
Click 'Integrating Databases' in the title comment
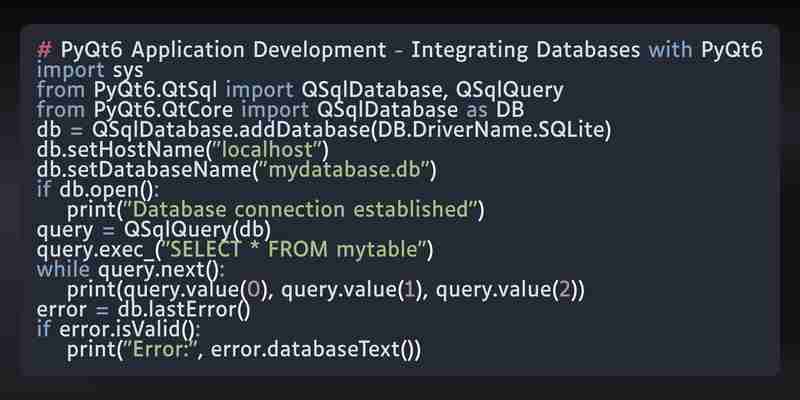click(525, 51)
